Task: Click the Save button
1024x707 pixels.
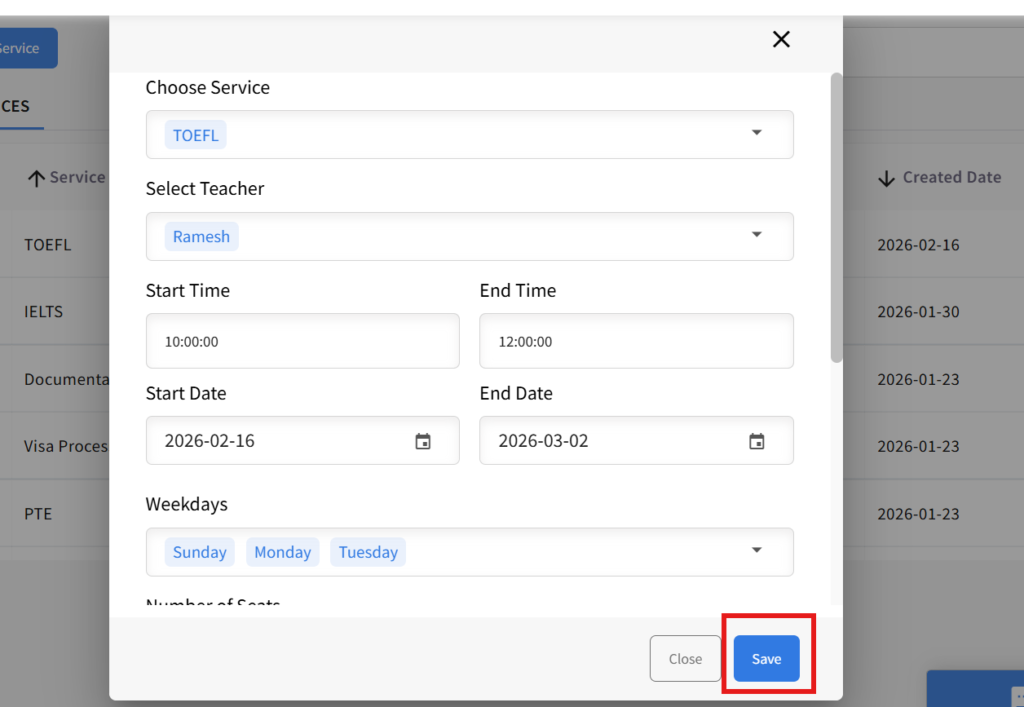Action: 766,659
